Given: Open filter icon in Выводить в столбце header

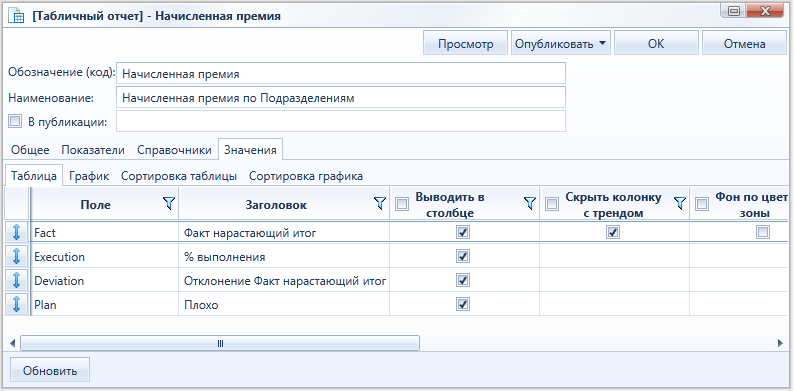Looking at the screenshot, I should [530, 204].
